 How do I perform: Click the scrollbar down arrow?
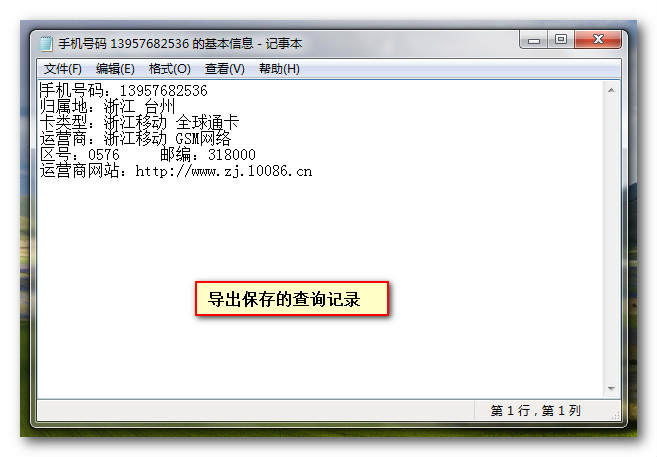(611, 389)
